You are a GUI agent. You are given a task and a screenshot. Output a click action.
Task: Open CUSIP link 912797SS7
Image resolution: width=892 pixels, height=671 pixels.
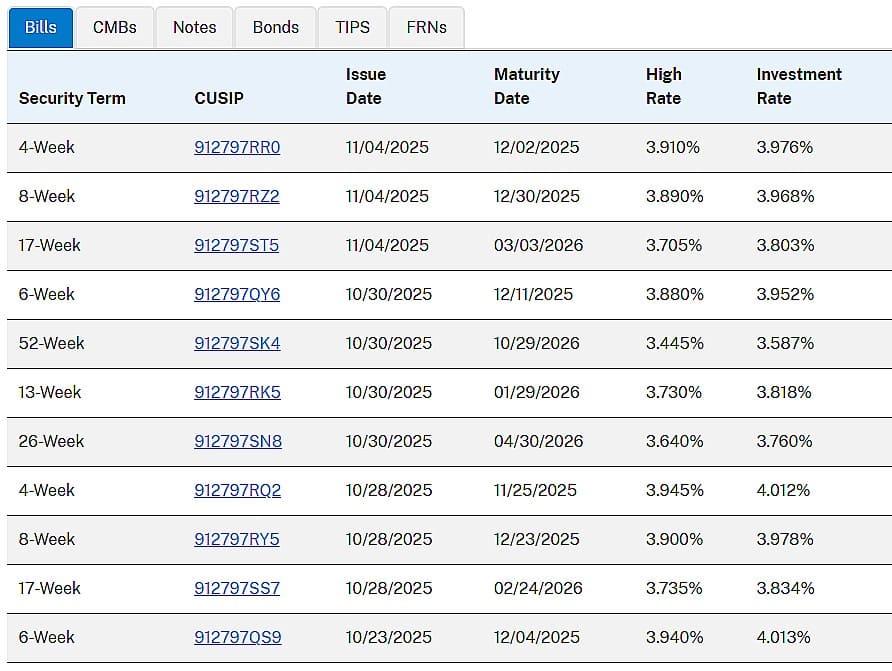(x=237, y=588)
